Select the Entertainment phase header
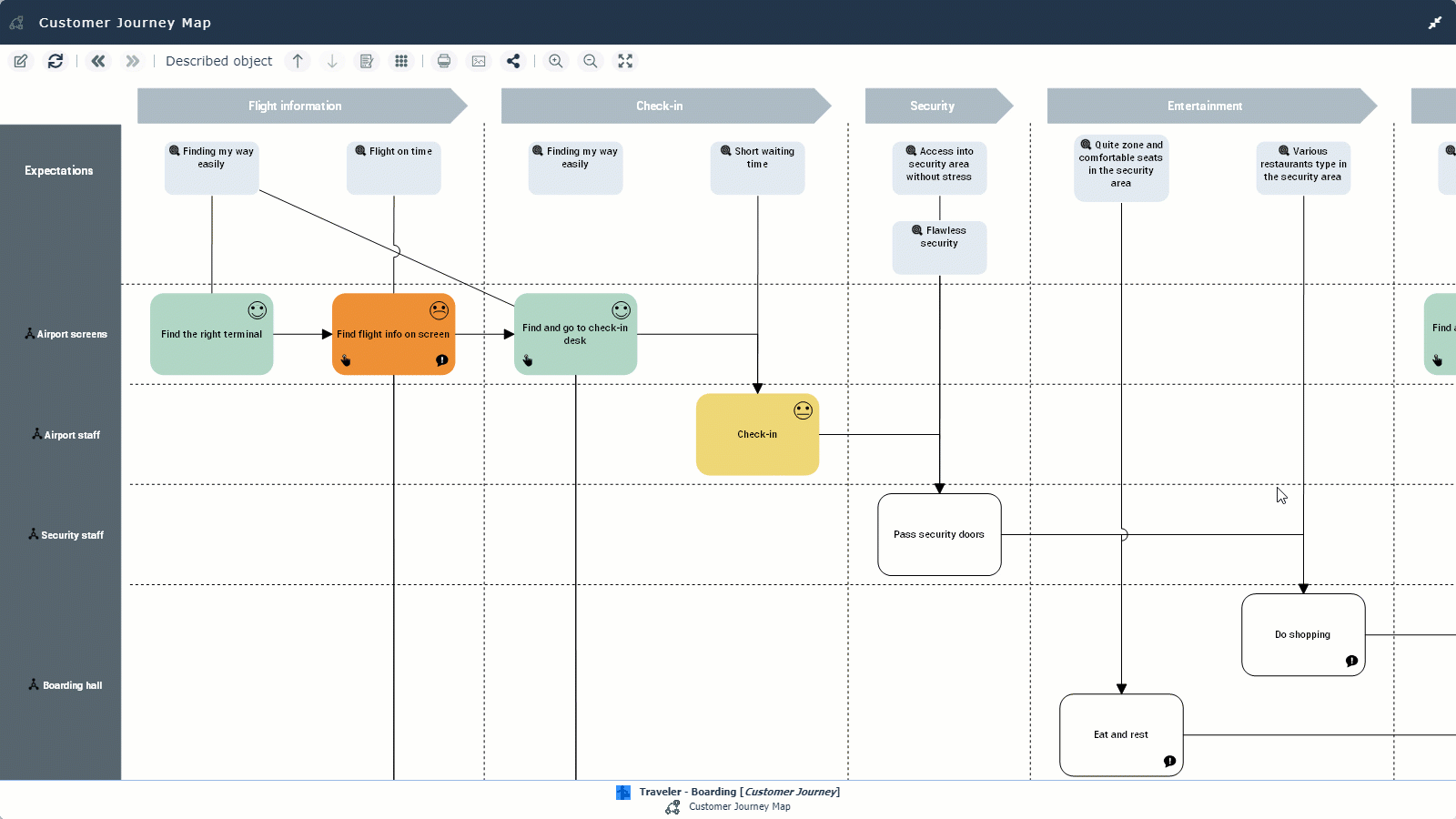 1212,106
